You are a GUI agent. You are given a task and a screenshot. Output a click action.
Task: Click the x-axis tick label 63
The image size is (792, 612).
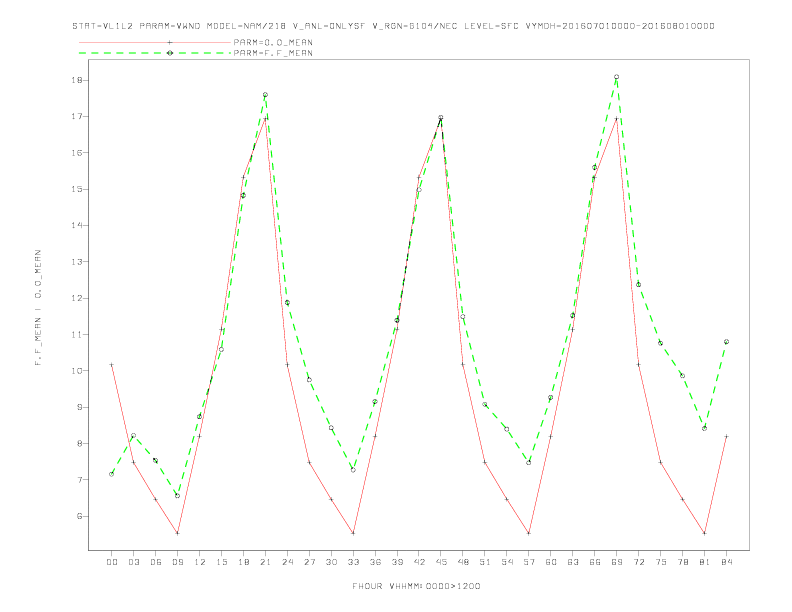(x=573, y=562)
